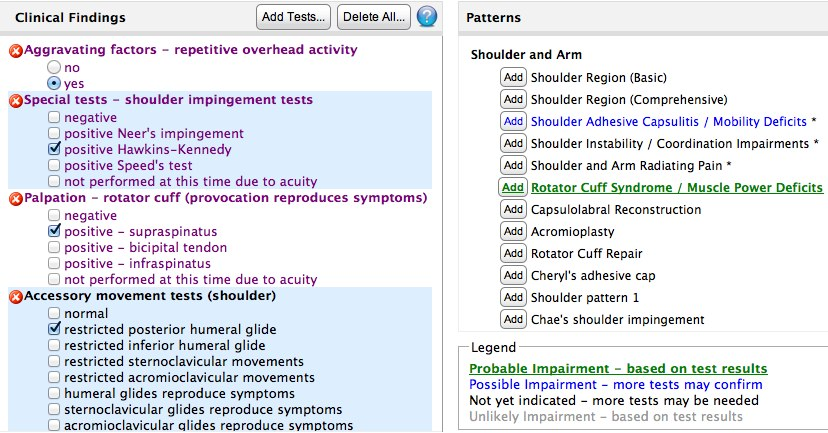Check the positive Neer's impingement box

(55, 133)
